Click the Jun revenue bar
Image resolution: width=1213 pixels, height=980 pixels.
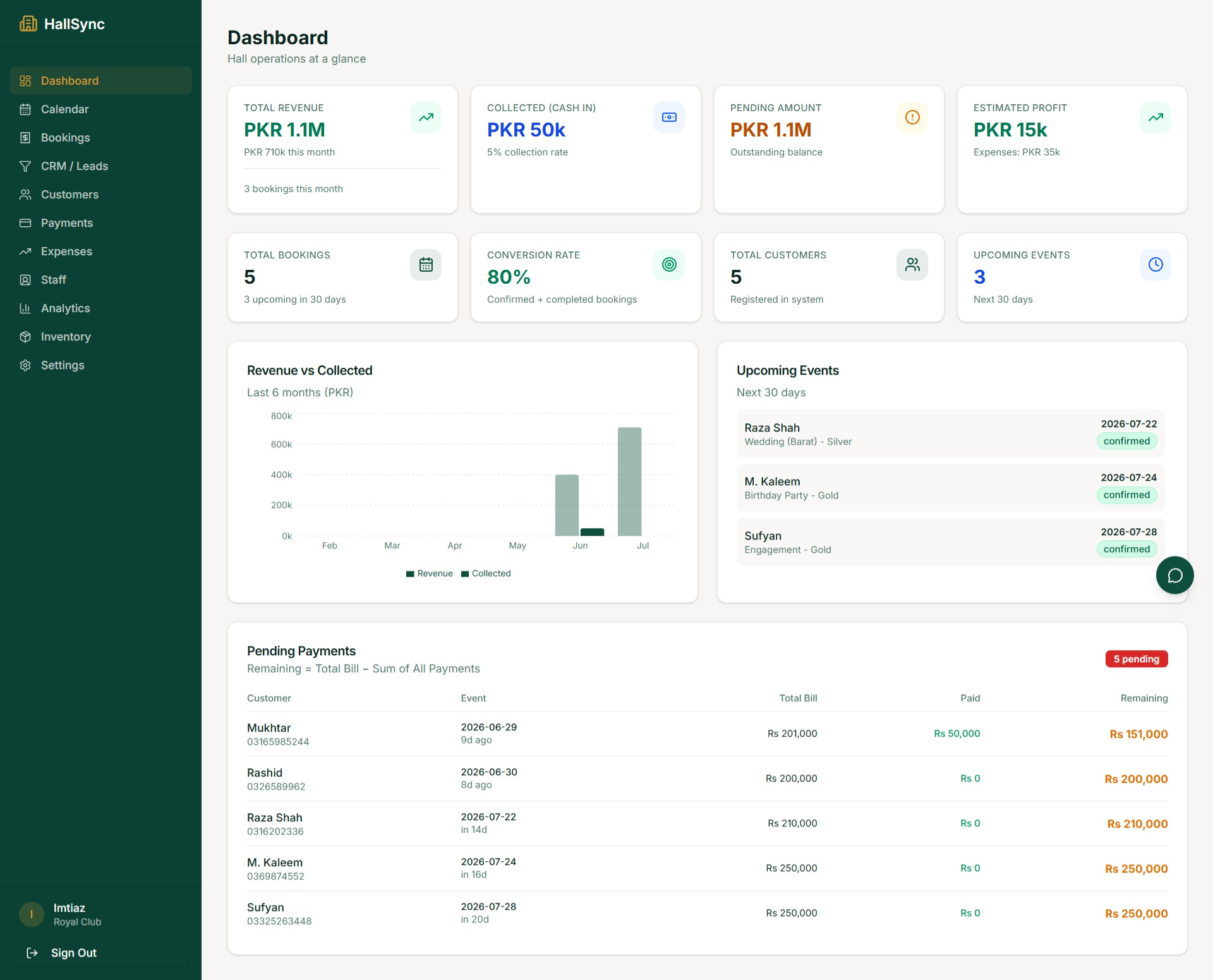pyautogui.click(x=567, y=505)
